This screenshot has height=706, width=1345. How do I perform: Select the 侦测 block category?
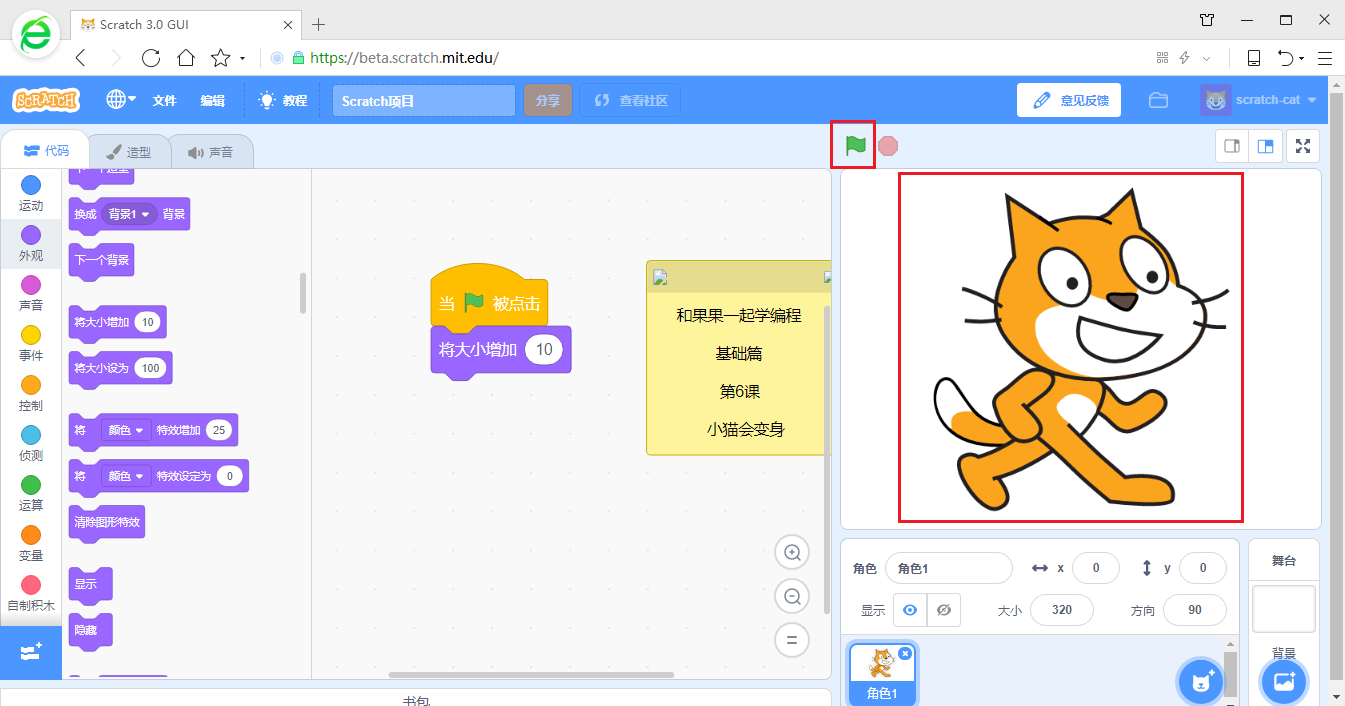click(x=31, y=443)
